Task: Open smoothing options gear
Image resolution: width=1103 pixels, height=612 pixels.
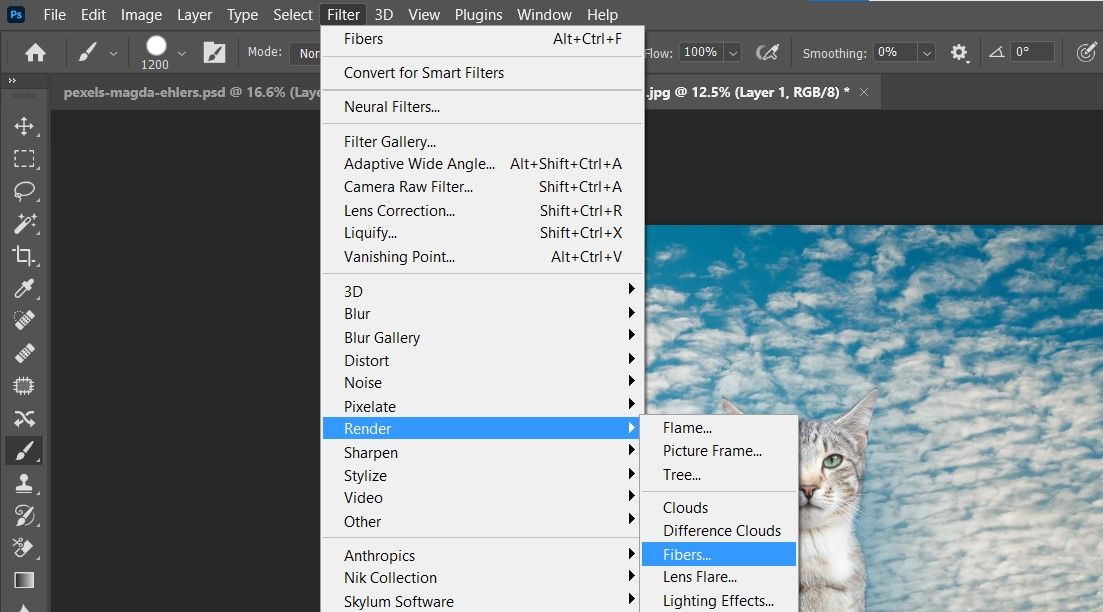Action: point(959,53)
